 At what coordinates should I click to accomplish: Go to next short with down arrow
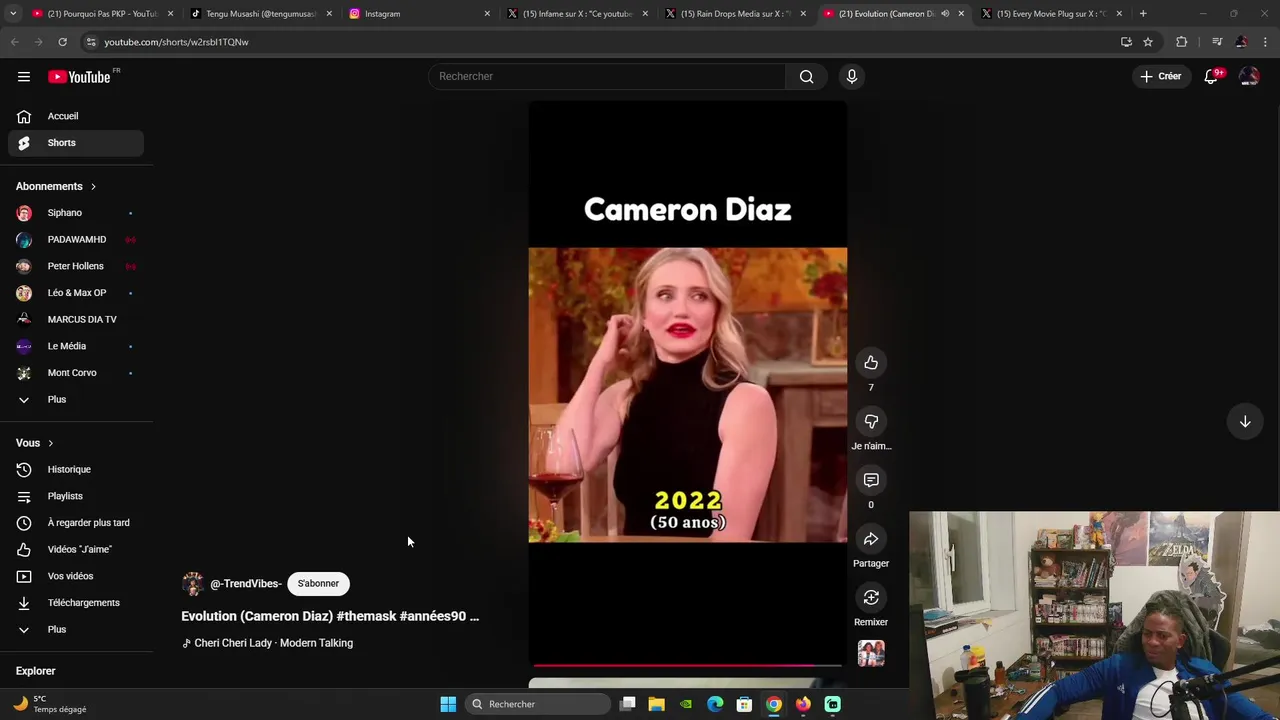coord(1245,422)
